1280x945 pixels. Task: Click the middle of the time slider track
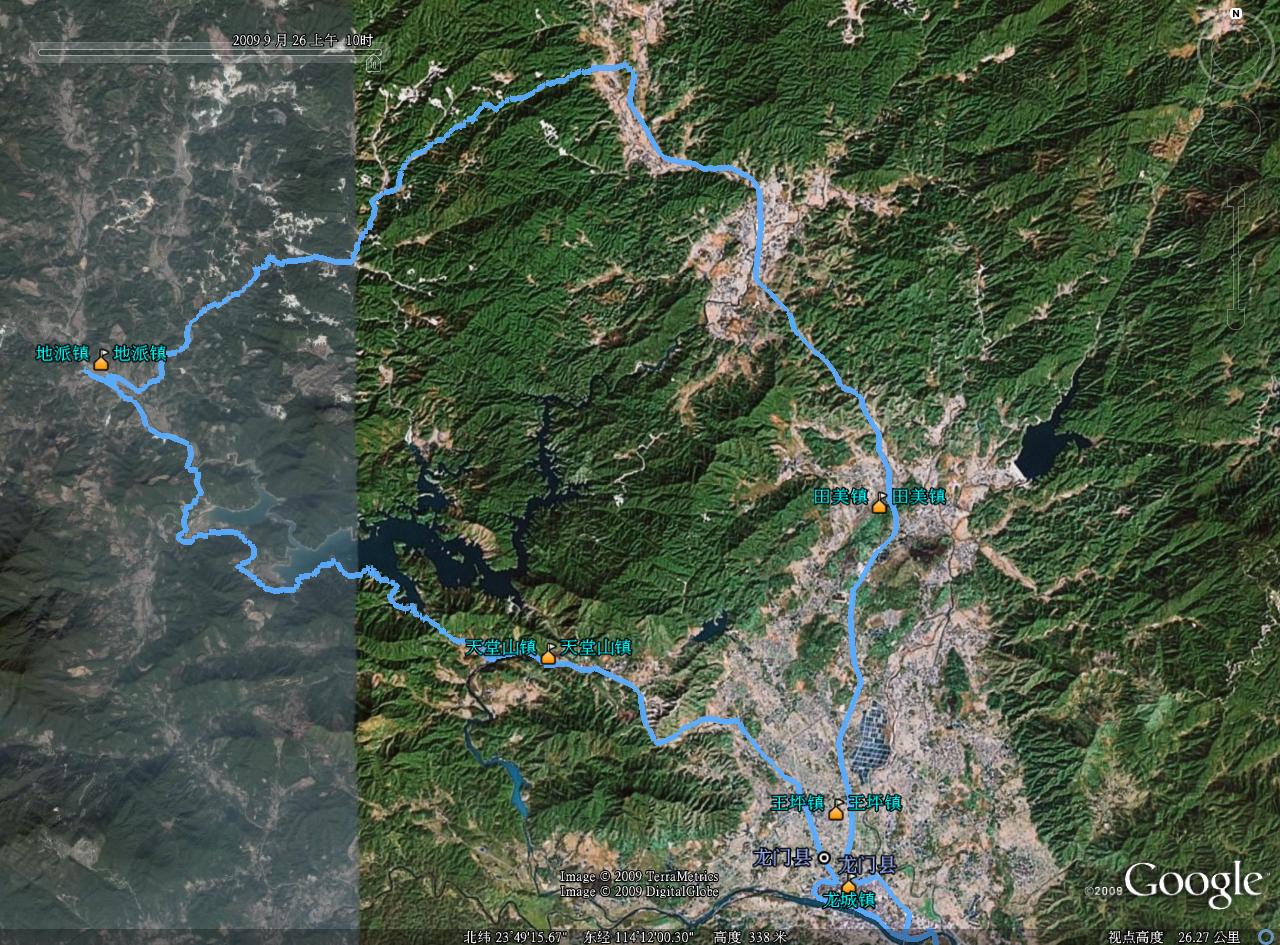(204, 52)
